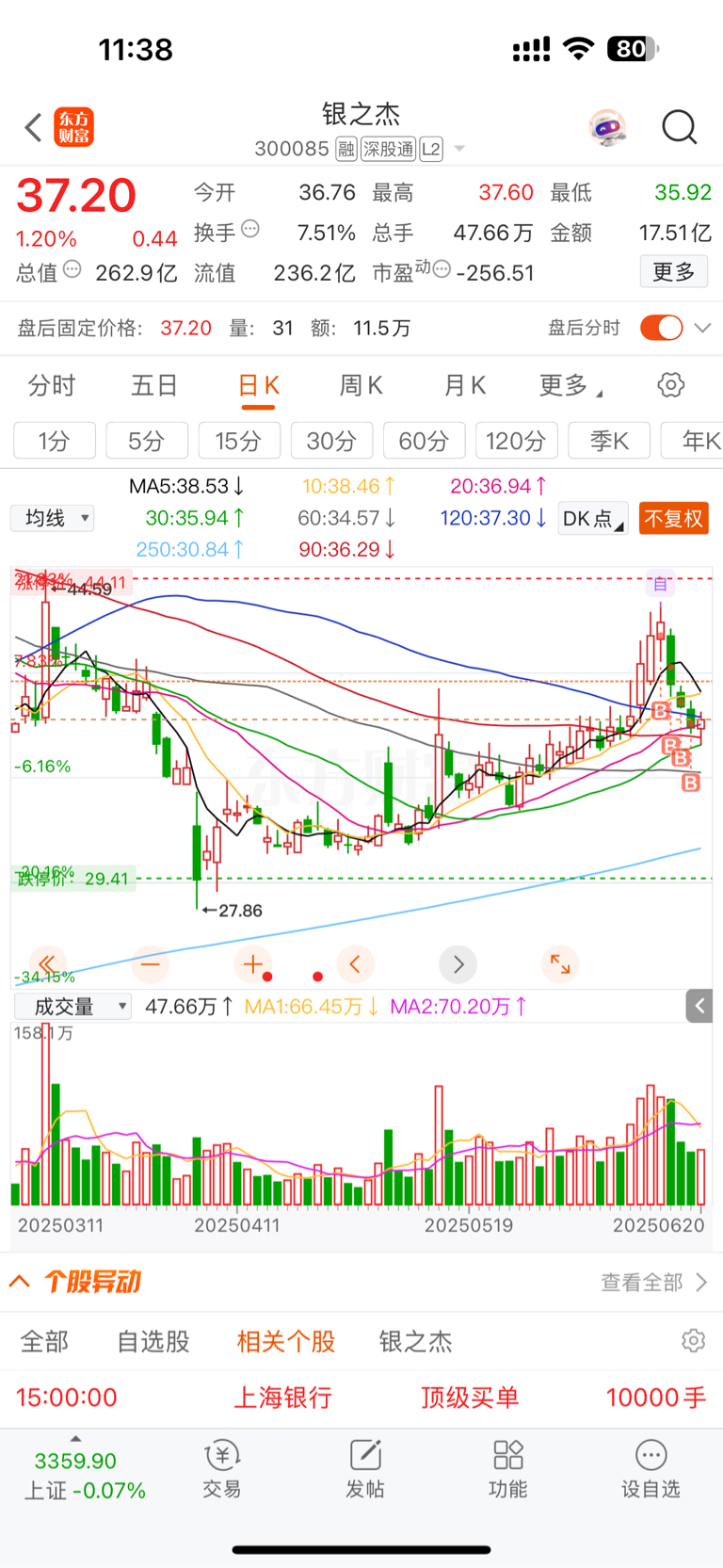The height and width of the screenshot is (1568, 723).
Task: Tap the 深股通 tag
Action: [x=389, y=149]
